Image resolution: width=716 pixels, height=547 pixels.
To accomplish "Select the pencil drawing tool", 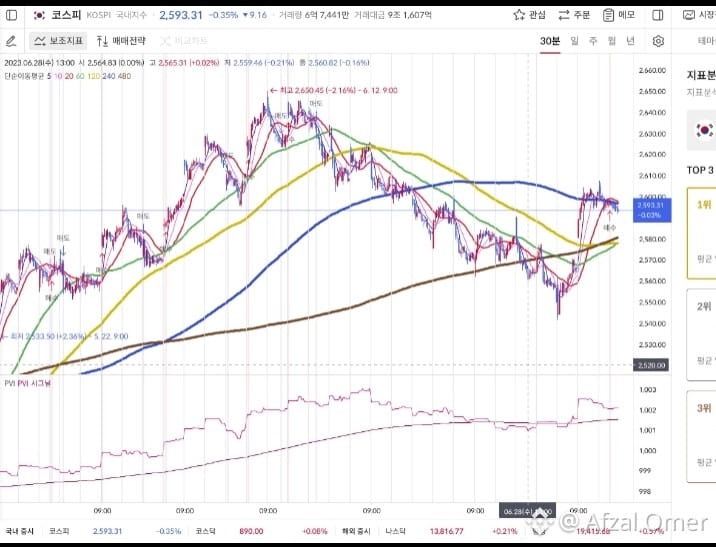I will pyautogui.click(x=11, y=41).
